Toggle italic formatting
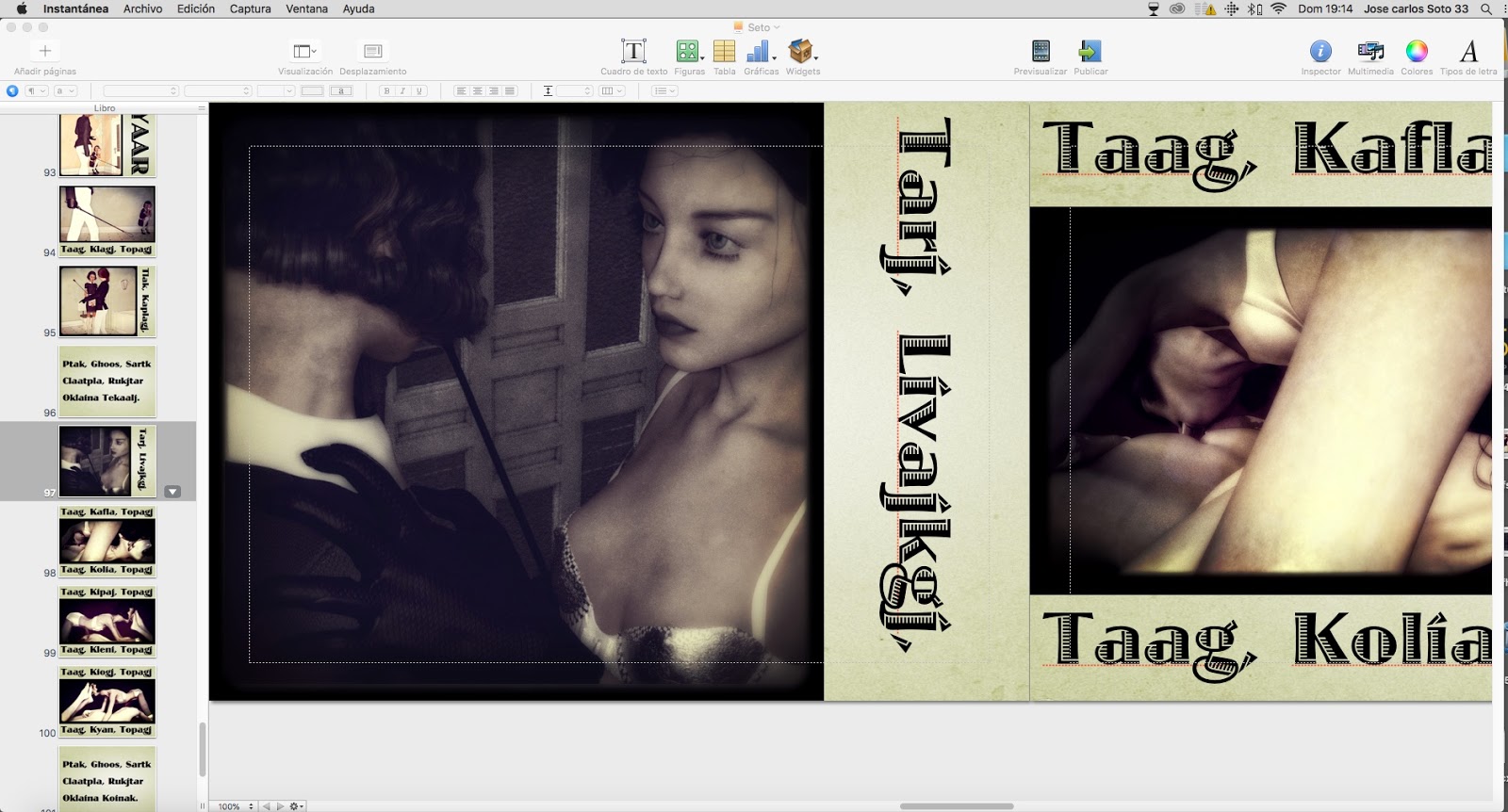 pos(402,91)
